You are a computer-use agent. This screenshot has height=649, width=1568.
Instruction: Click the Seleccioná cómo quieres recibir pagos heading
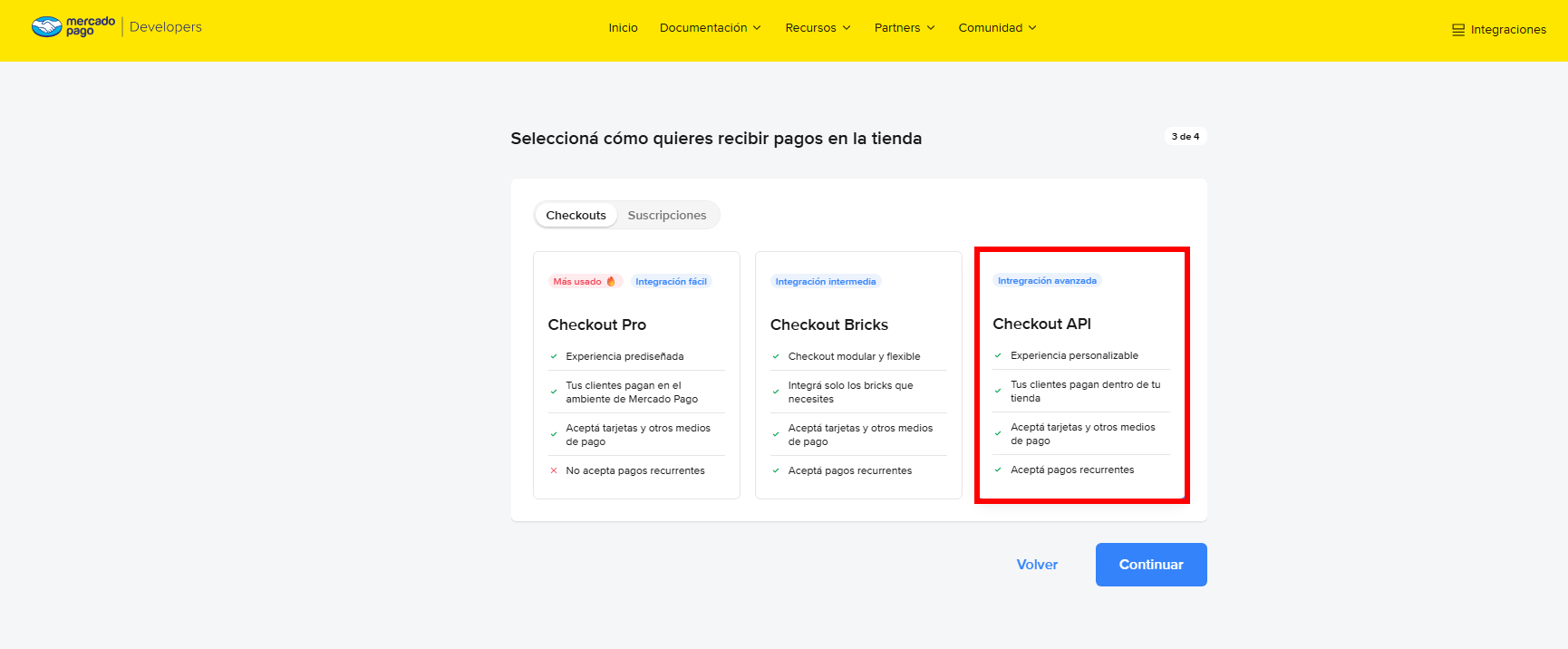716,138
